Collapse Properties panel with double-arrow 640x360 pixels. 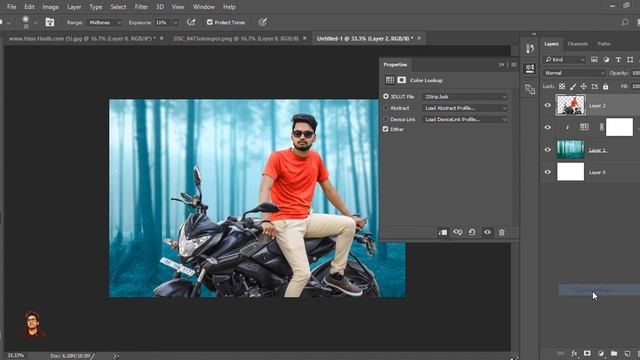coord(501,64)
